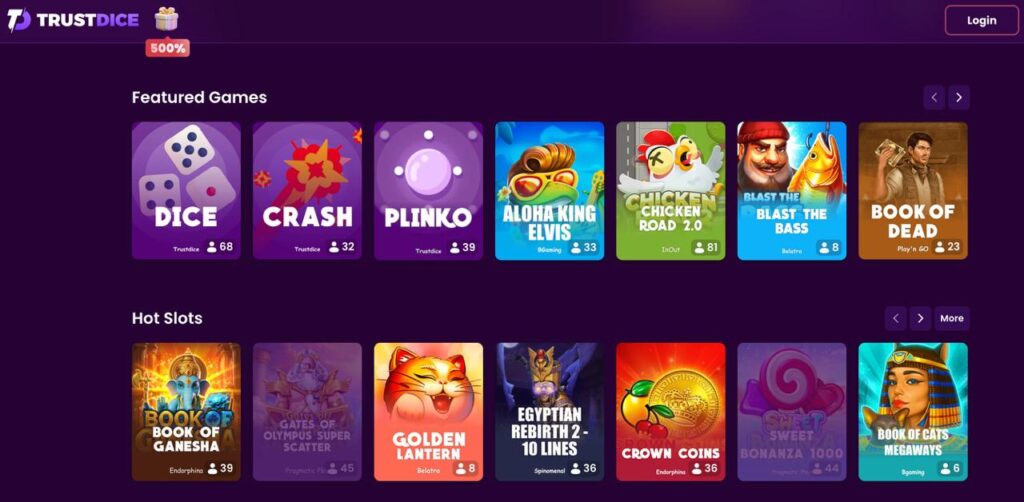The image size is (1024, 502).
Task: Select Chicken Road 2.0 game
Action: (671, 191)
